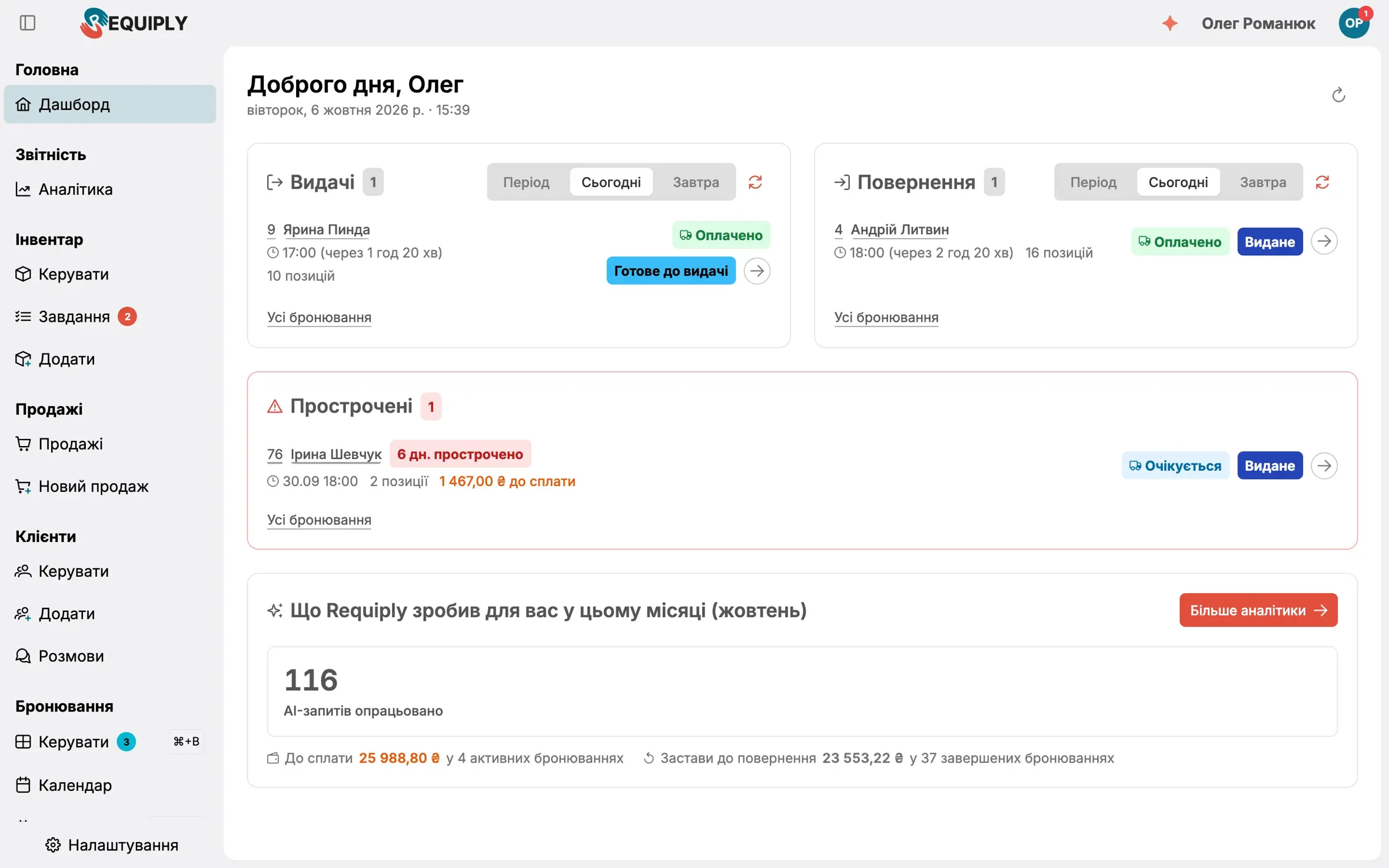Refresh the Повернення card
Image resolution: width=1389 pixels, height=868 pixels.
click(x=1322, y=182)
